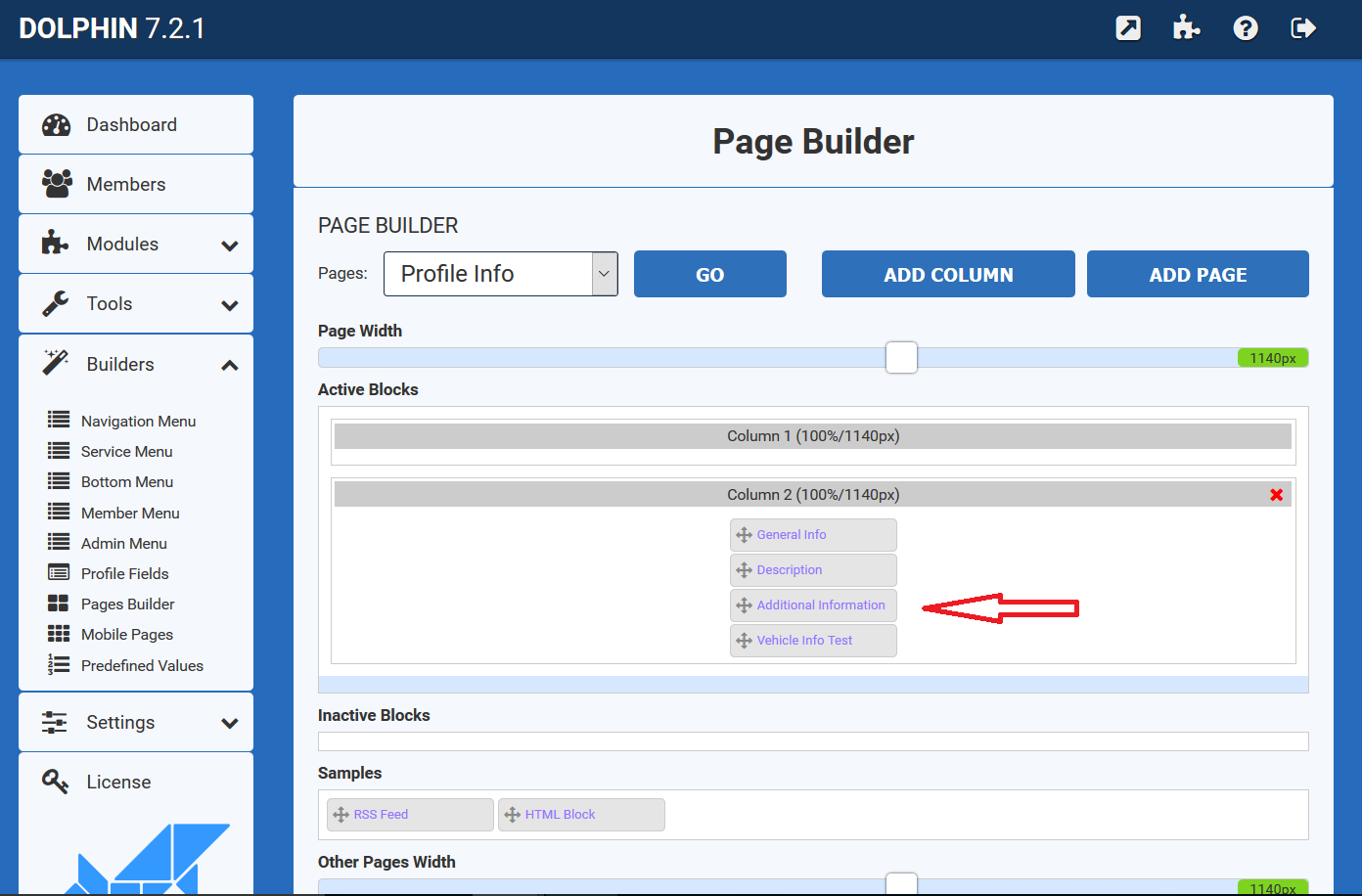The height and width of the screenshot is (896, 1362).
Task: Click the Page Width slider handle
Action: coord(901,358)
